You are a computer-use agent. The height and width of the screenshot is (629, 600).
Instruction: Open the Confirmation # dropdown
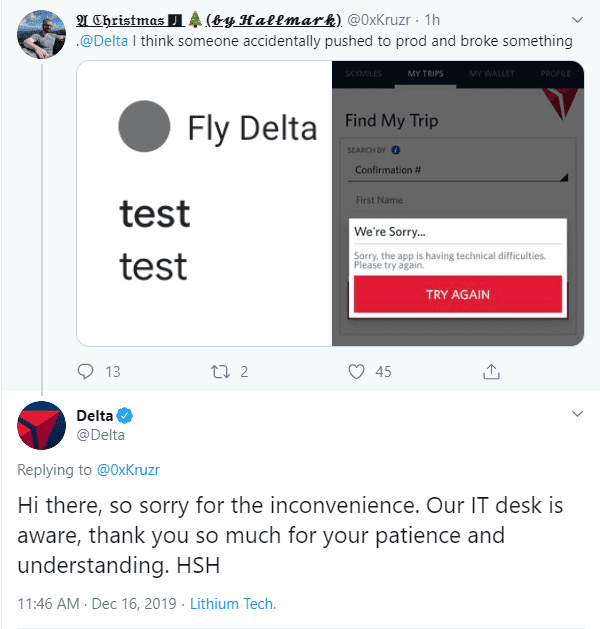click(x=458, y=171)
